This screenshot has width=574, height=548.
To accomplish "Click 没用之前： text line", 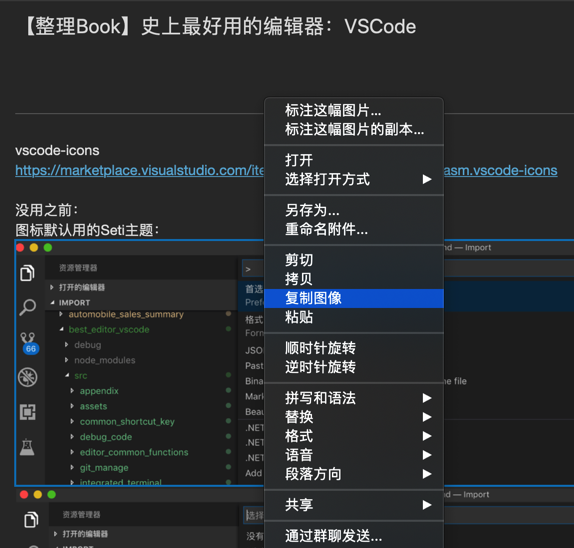I will coord(46,210).
